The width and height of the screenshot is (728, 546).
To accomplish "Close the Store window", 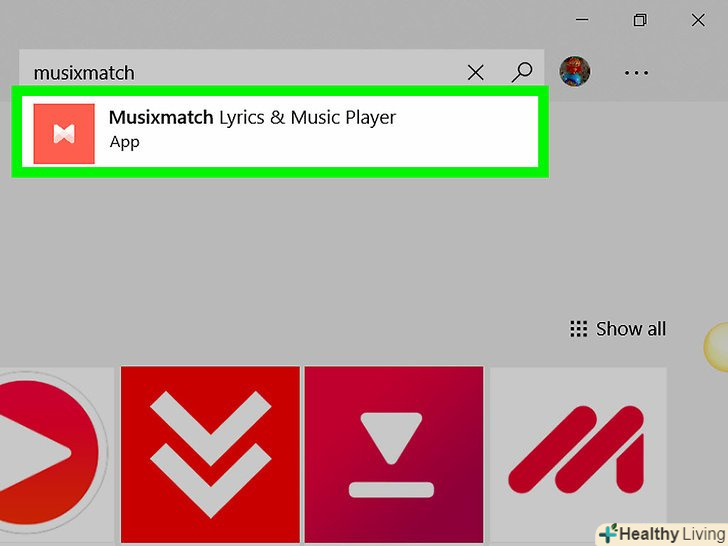I will (x=698, y=20).
